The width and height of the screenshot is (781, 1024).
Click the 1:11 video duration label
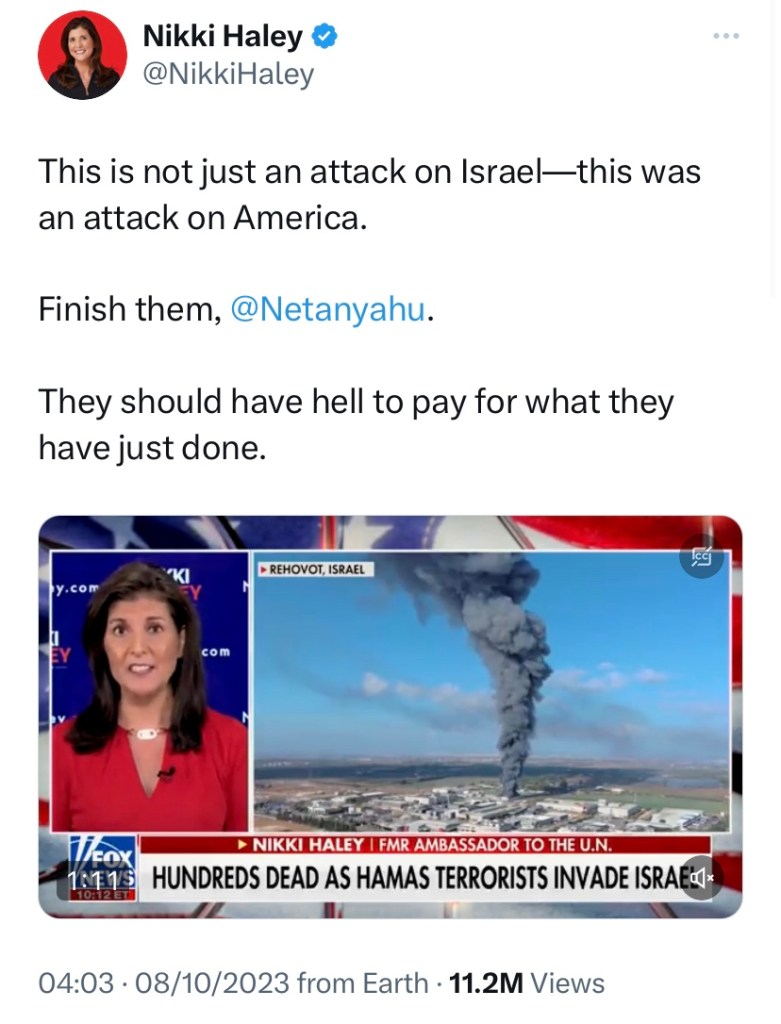click(x=101, y=879)
